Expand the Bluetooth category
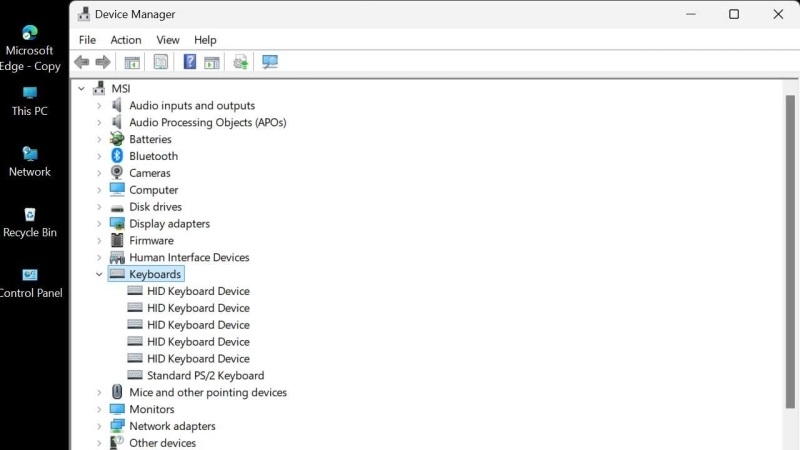Image resolution: width=800 pixels, height=450 pixels. (99, 156)
